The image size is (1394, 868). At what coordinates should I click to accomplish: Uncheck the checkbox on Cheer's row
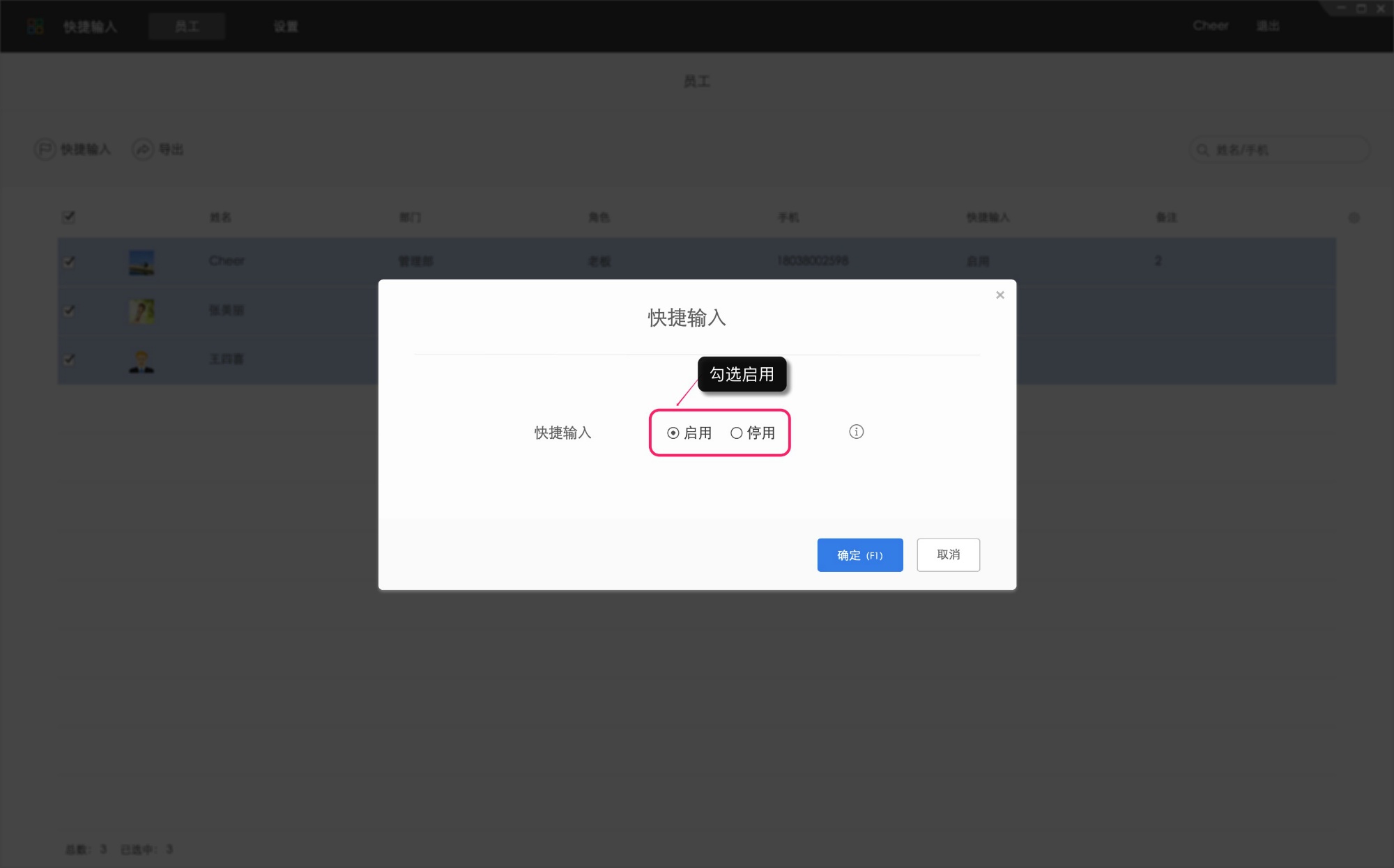pyautogui.click(x=69, y=262)
